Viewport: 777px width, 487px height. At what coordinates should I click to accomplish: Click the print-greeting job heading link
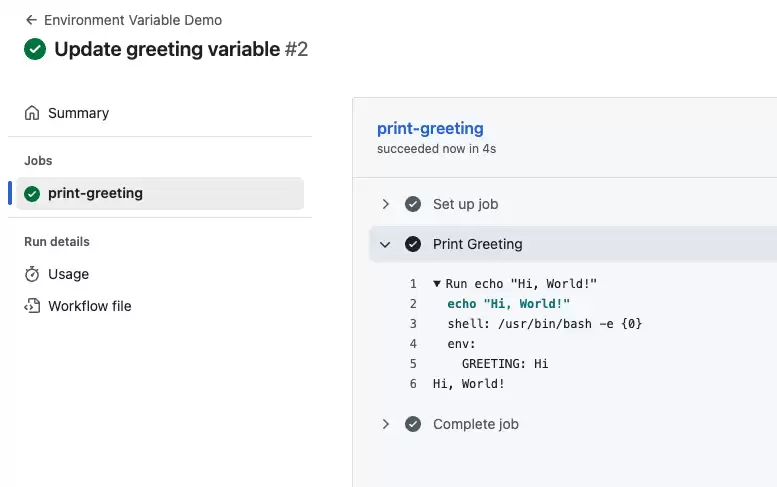[x=430, y=128]
